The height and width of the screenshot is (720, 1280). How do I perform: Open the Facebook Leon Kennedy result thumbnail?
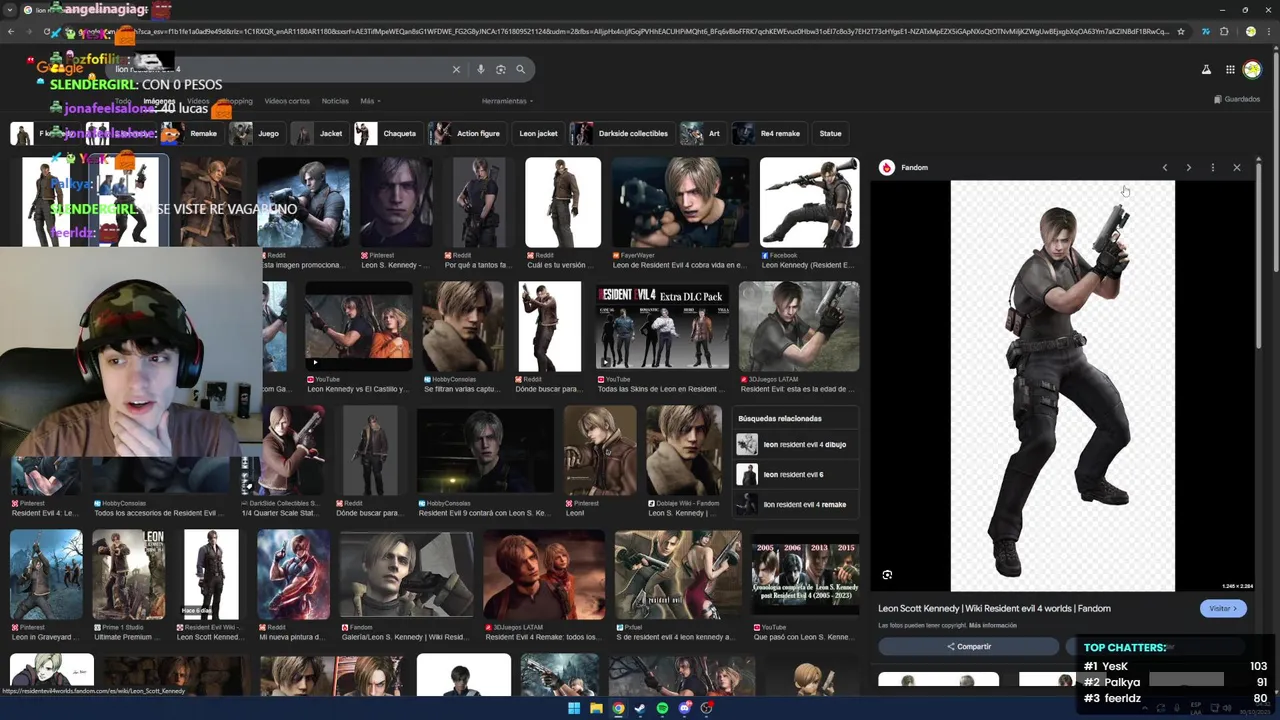(809, 203)
